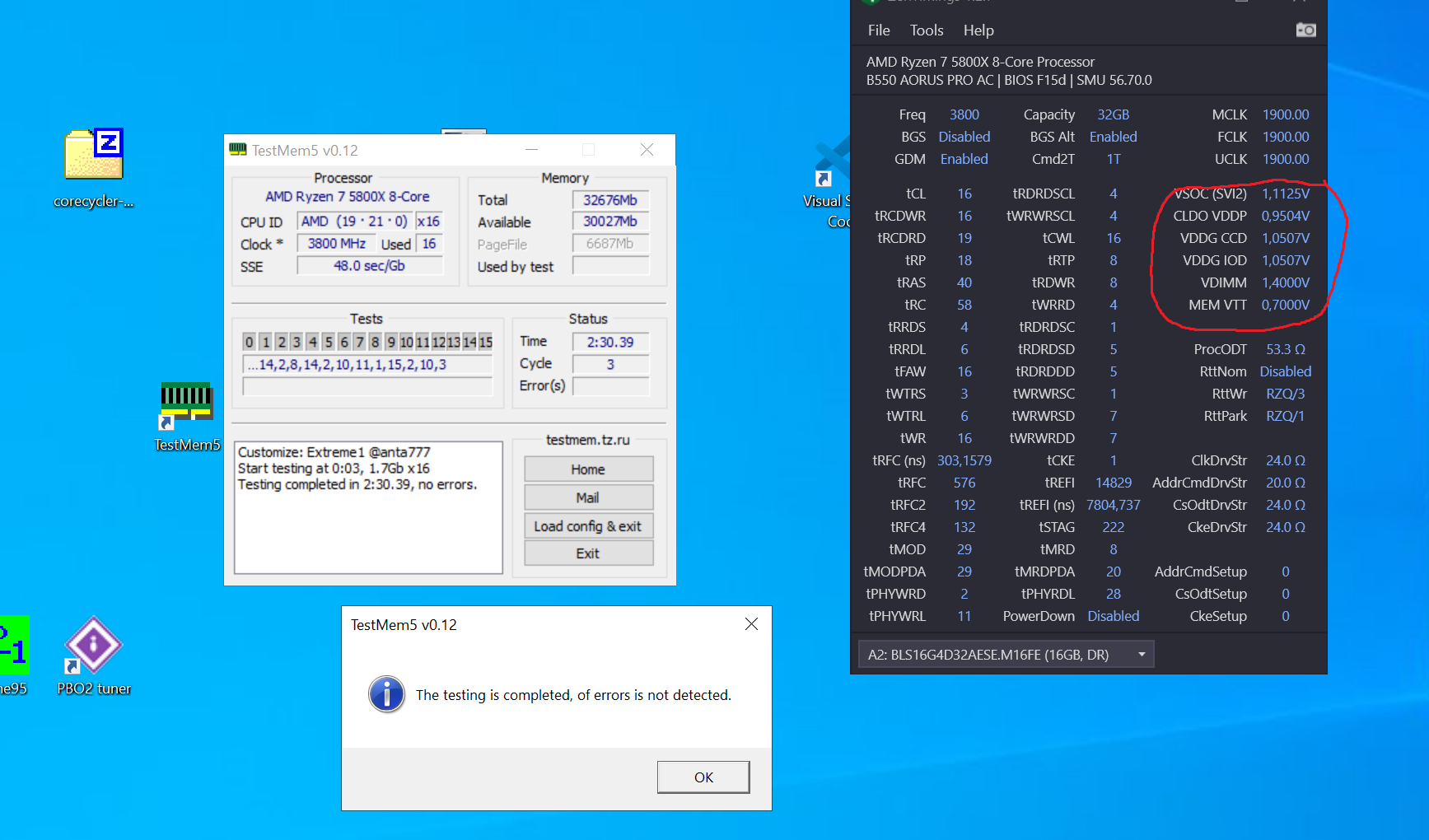Click the BGS value Disabled
The width and height of the screenshot is (1429, 840).
[x=964, y=137]
